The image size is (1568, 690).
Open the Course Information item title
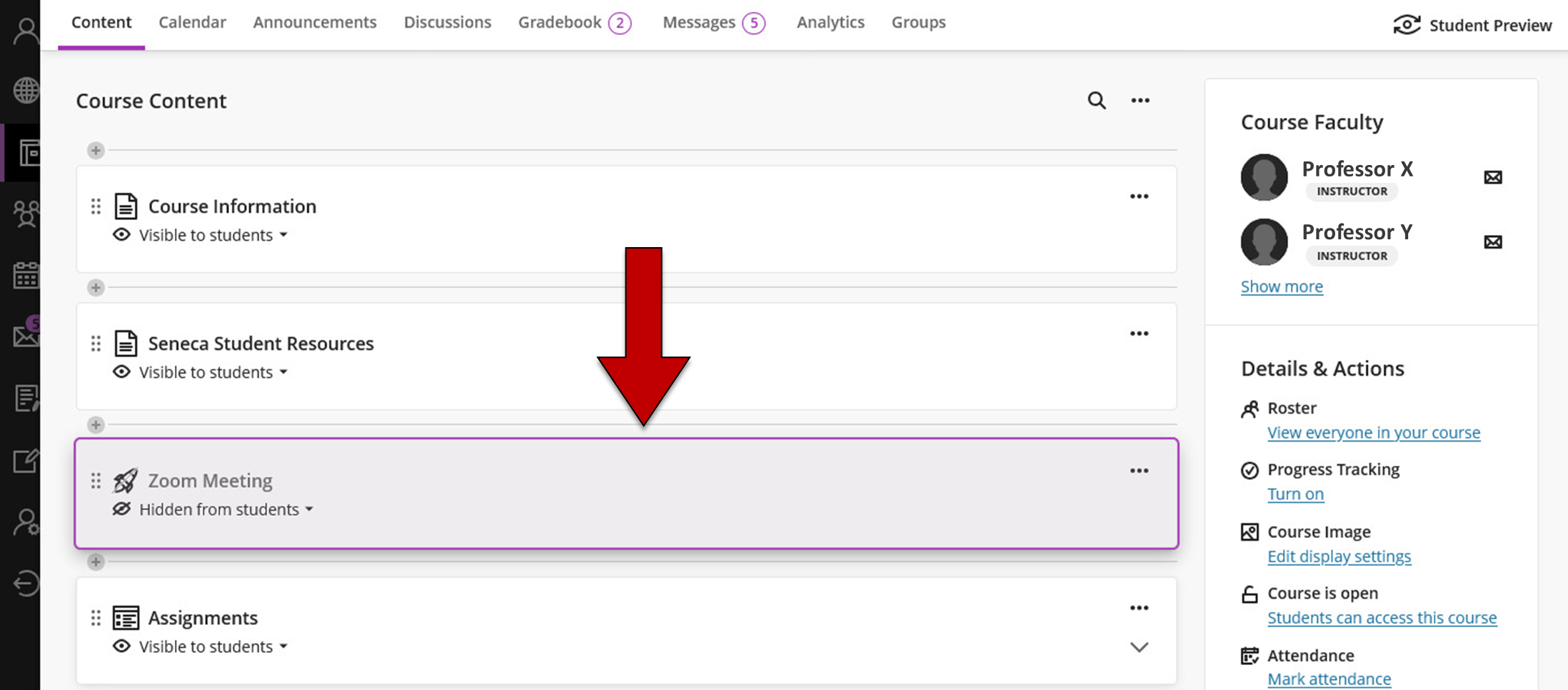232,206
